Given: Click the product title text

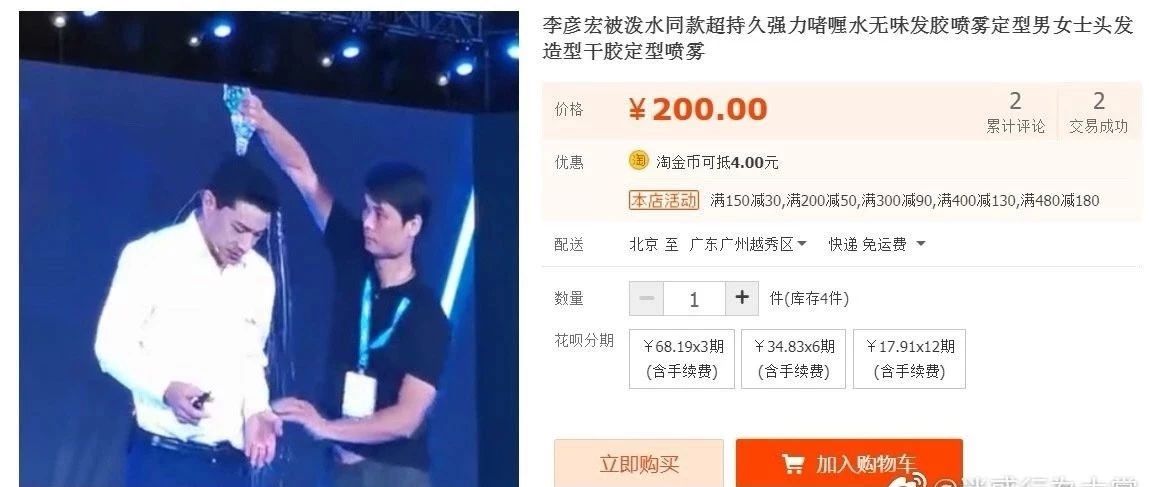Looking at the screenshot, I should pyautogui.click(x=838, y=39).
